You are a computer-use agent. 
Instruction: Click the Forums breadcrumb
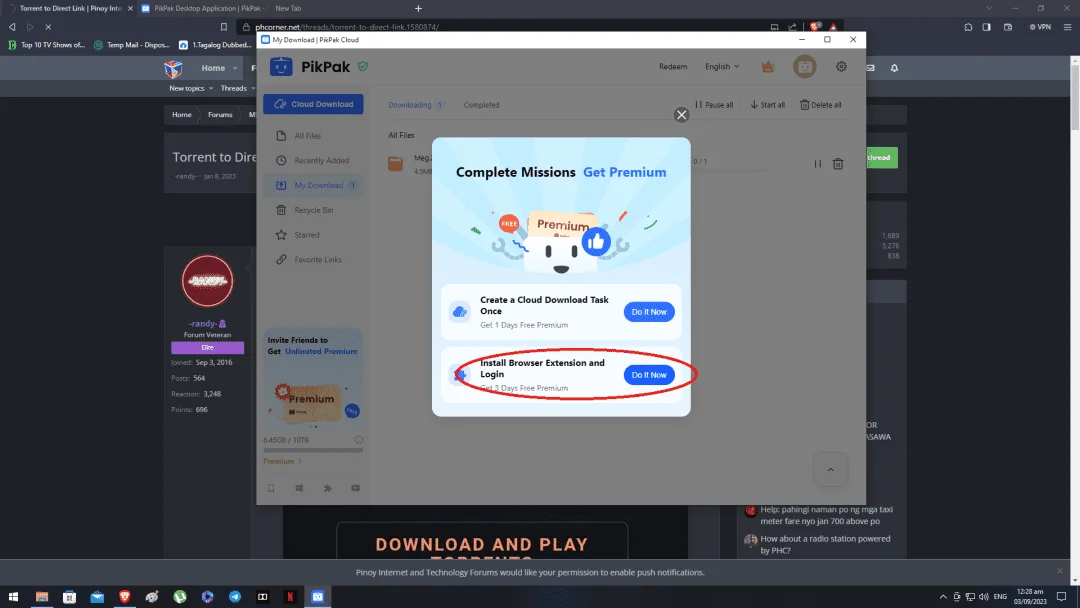220,115
